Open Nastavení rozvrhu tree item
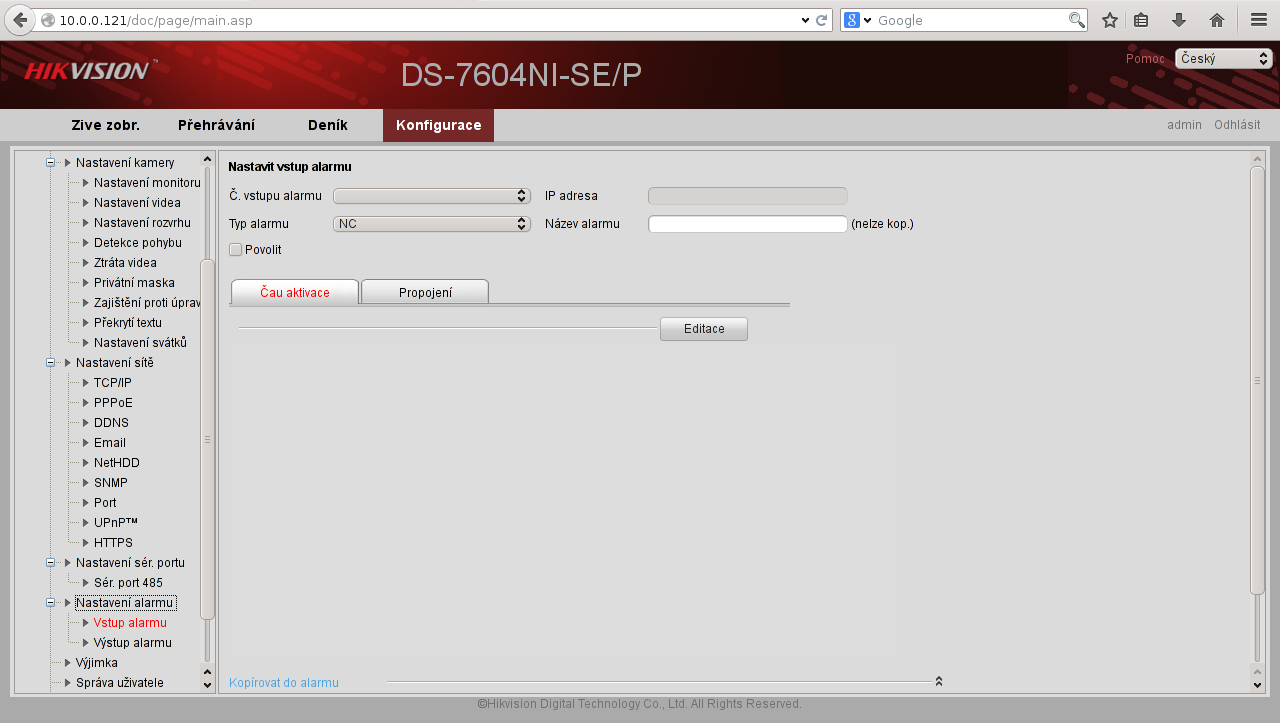This screenshot has width=1280, height=723. [x=142, y=223]
